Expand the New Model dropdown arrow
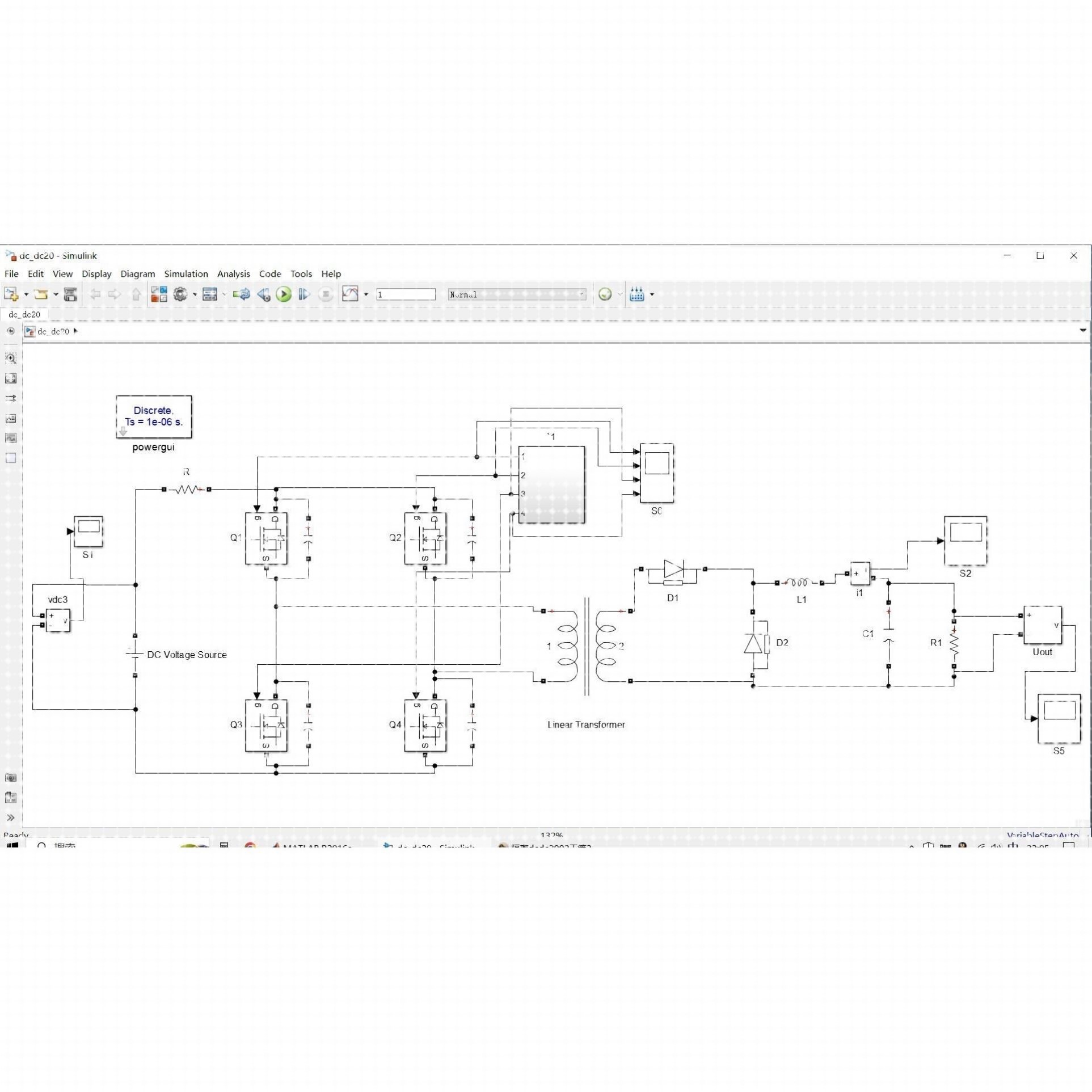The image size is (1092, 1092). [26, 294]
